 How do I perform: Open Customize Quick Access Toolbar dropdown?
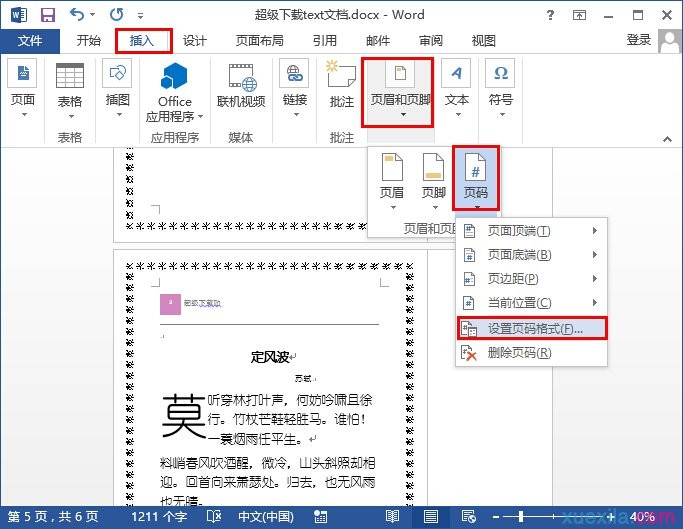tap(140, 16)
